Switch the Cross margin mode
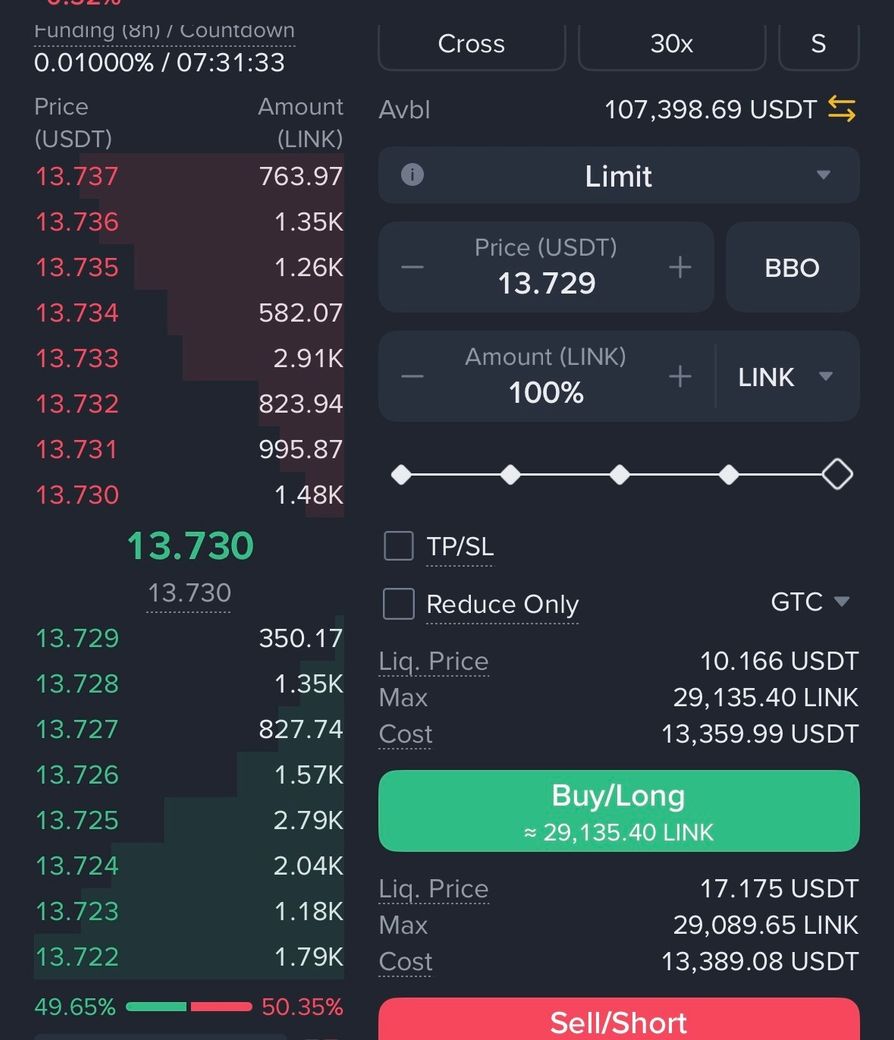This screenshot has height=1040, width=894. 471,44
